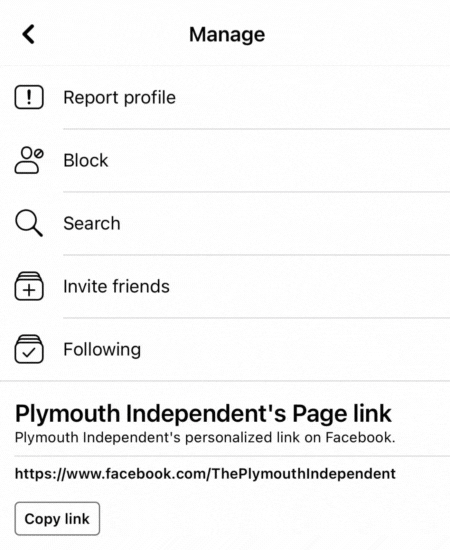Click the block person icon
This screenshot has width=450, height=550.
click(x=29, y=160)
